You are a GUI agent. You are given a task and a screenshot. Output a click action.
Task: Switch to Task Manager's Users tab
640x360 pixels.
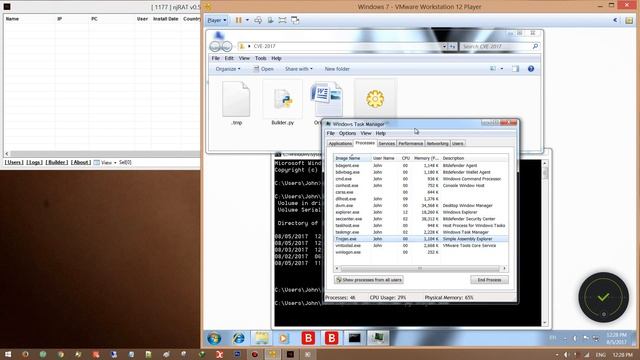click(x=458, y=144)
